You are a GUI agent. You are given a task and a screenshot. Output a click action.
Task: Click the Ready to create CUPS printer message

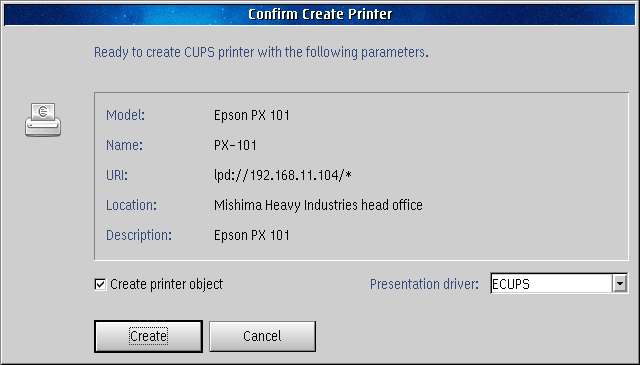point(261,52)
